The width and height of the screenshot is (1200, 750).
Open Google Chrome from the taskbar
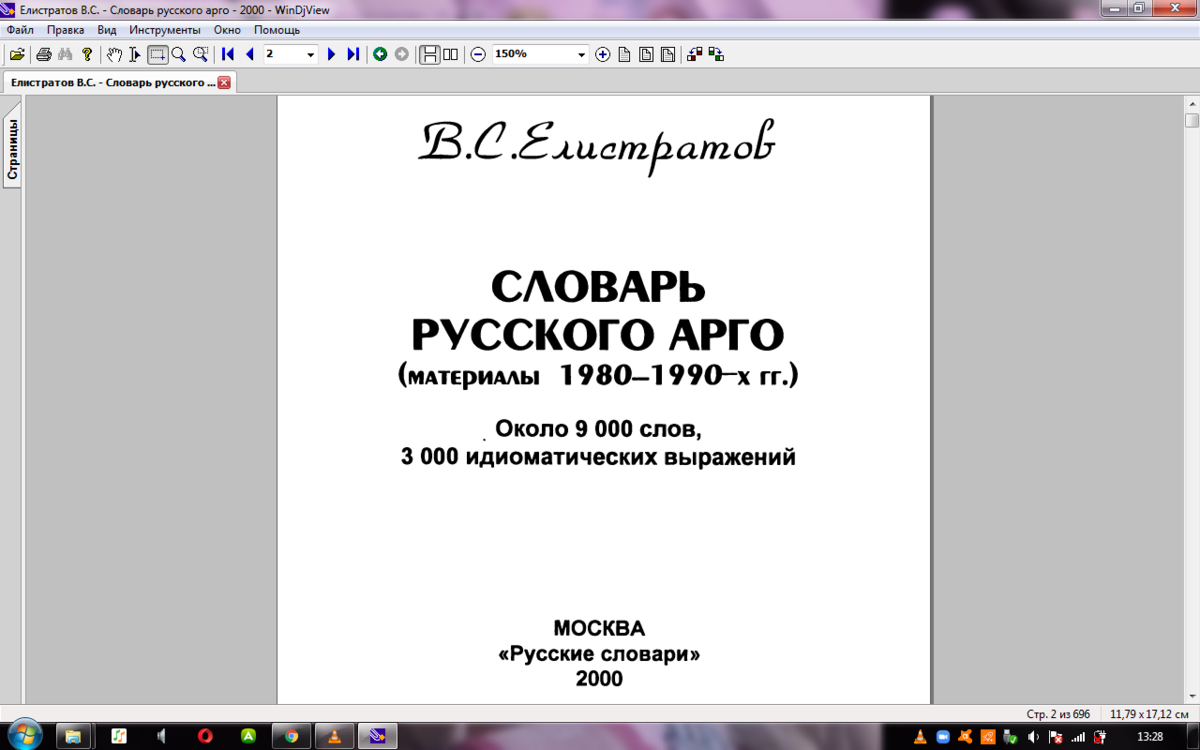click(x=291, y=736)
